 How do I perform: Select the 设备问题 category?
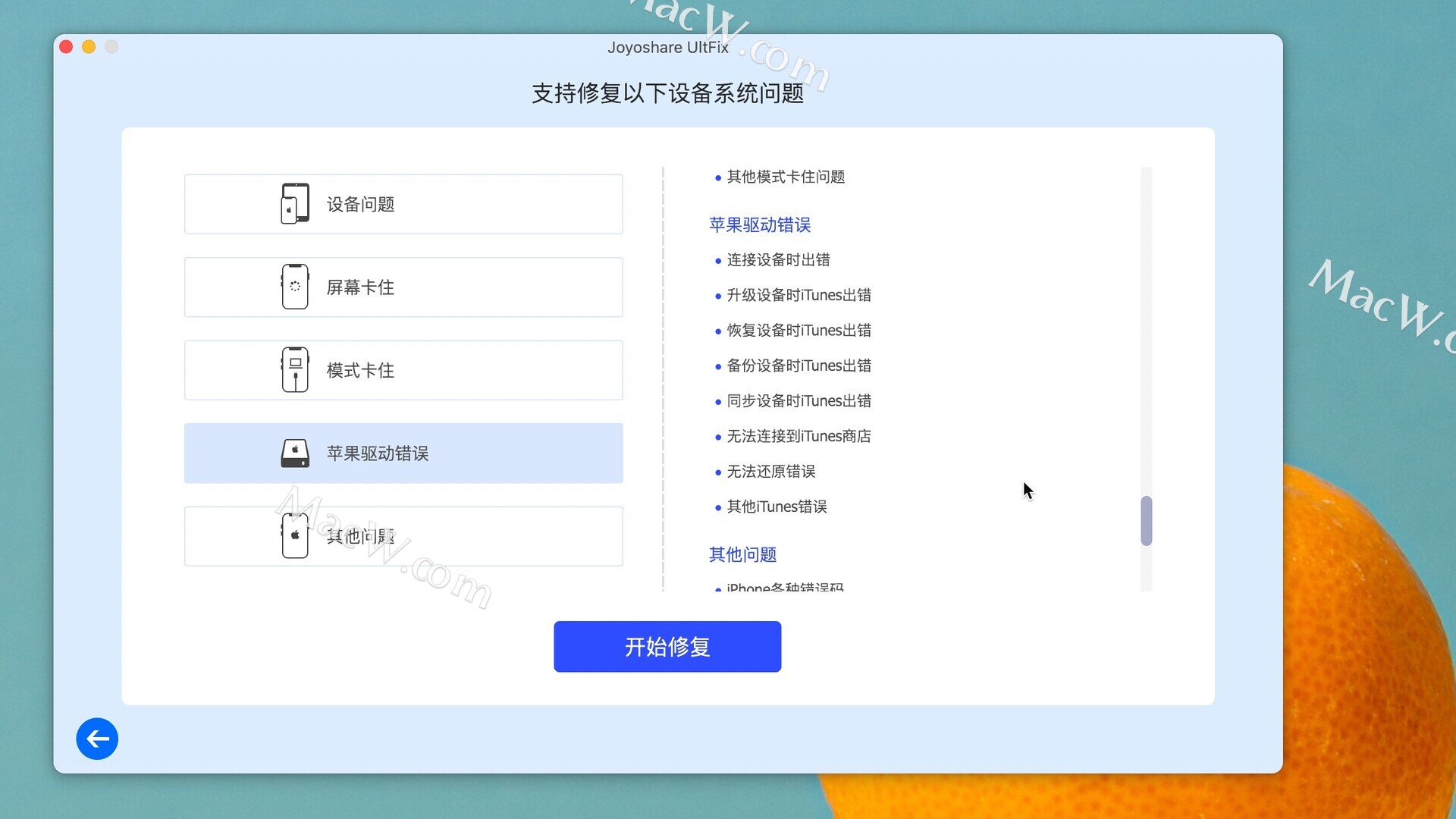click(x=403, y=204)
